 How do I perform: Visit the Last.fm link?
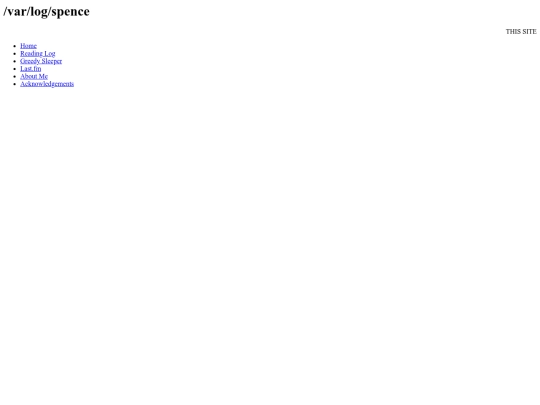31,69
